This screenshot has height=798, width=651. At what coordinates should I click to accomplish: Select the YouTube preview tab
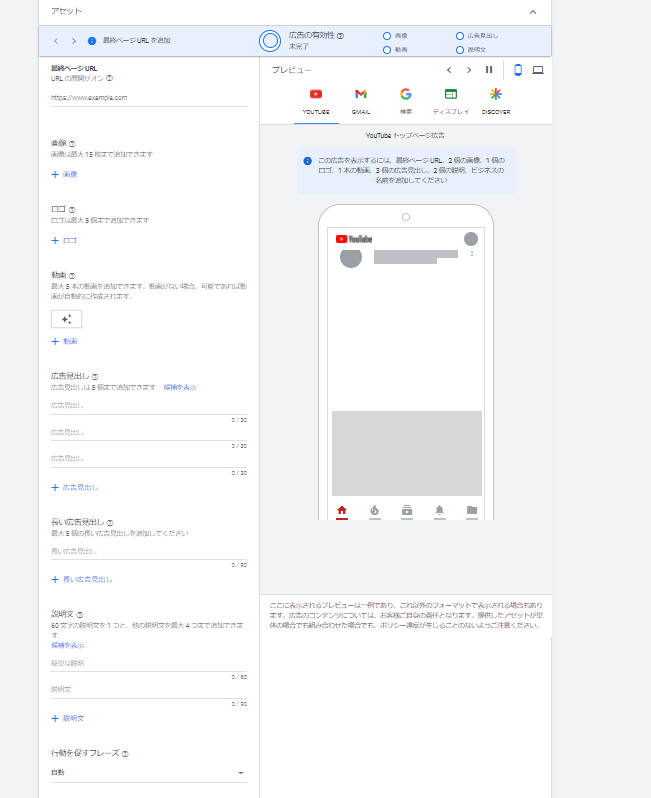click(x=316, y=102)
